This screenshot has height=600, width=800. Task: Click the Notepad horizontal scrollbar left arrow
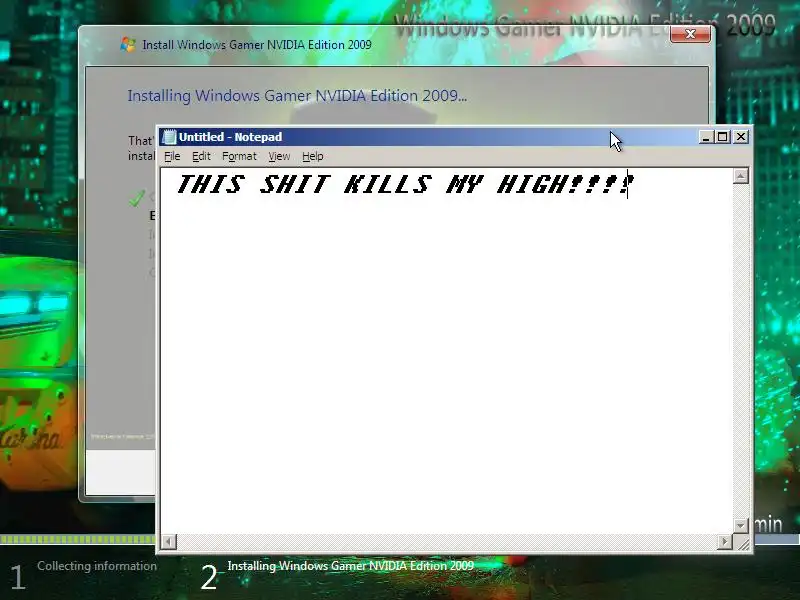coord(169,541)
